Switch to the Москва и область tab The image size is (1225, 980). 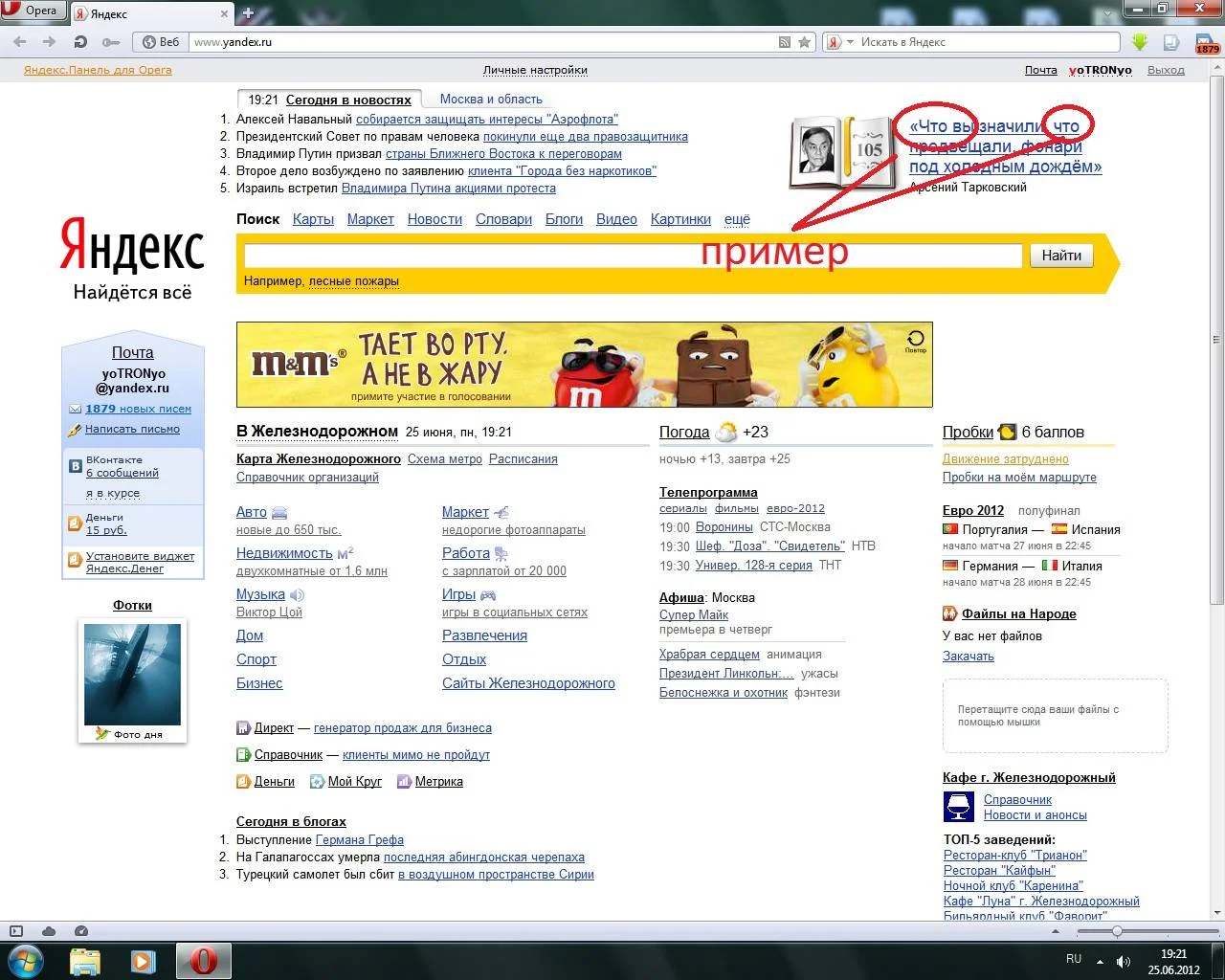(491, 100)
